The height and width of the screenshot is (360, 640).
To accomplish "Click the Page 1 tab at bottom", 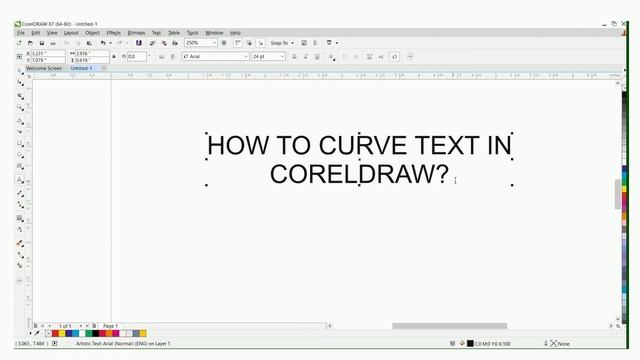I will pos(110,326).
